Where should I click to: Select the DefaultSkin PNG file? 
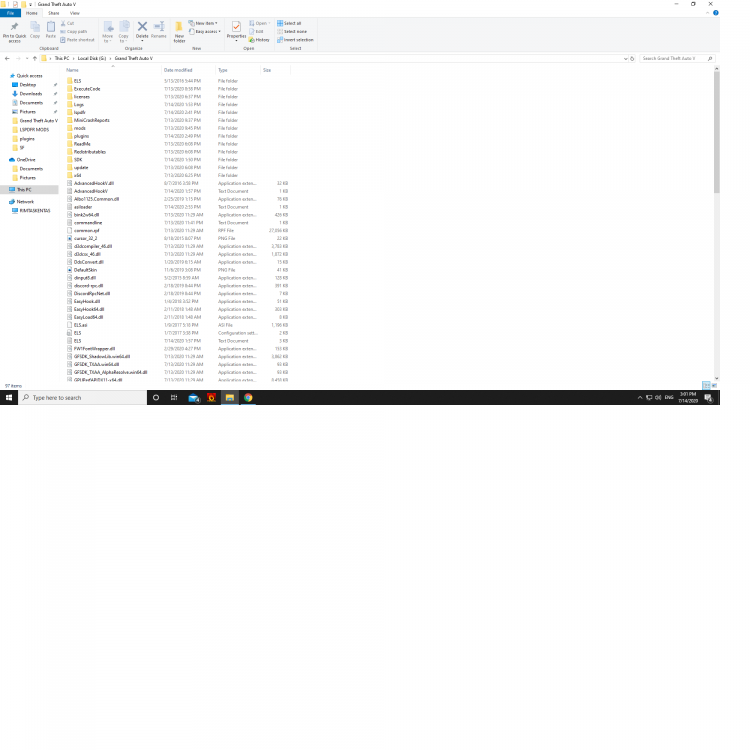85,270
